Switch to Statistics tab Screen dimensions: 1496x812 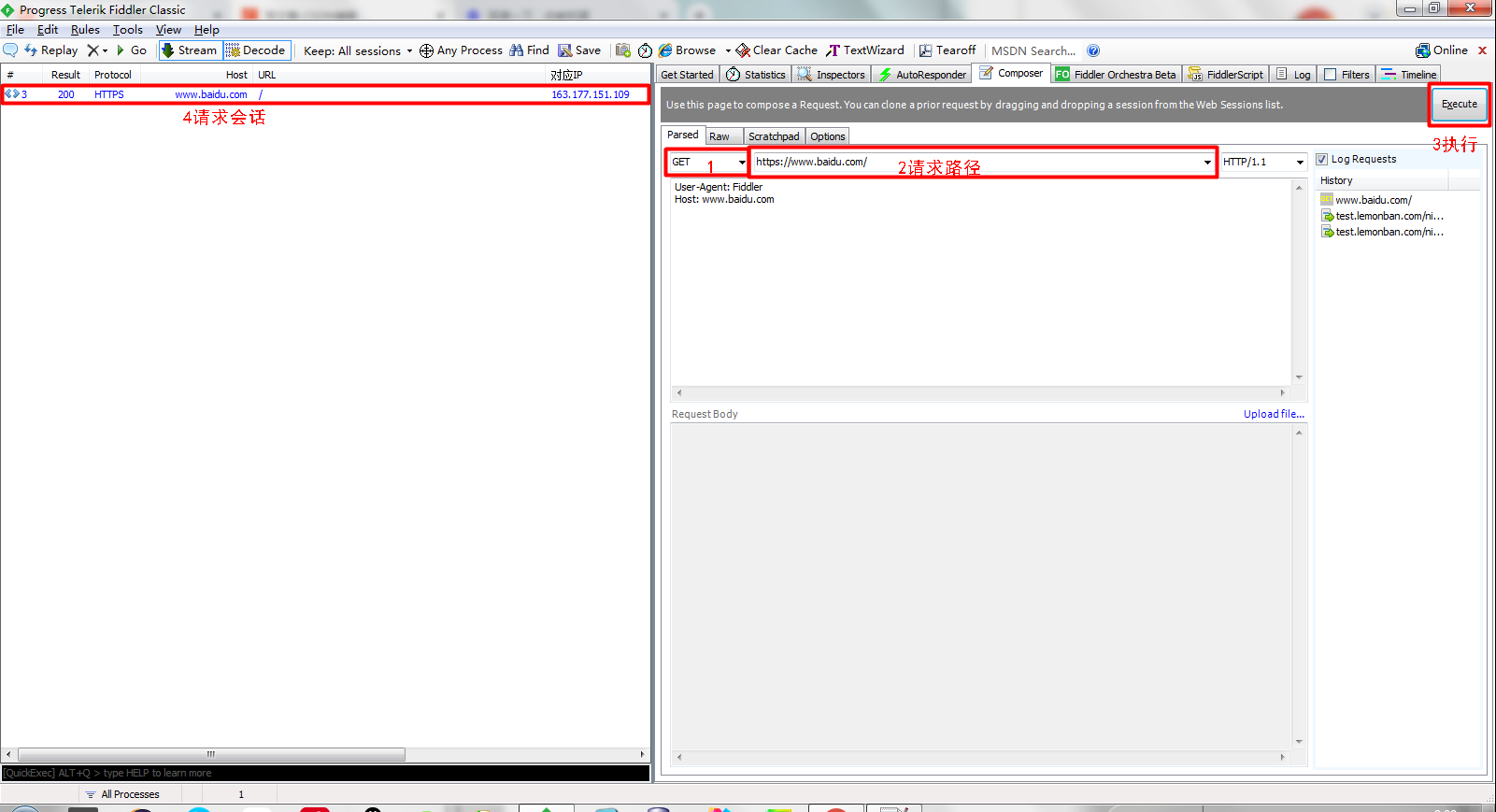click(757, 75)
